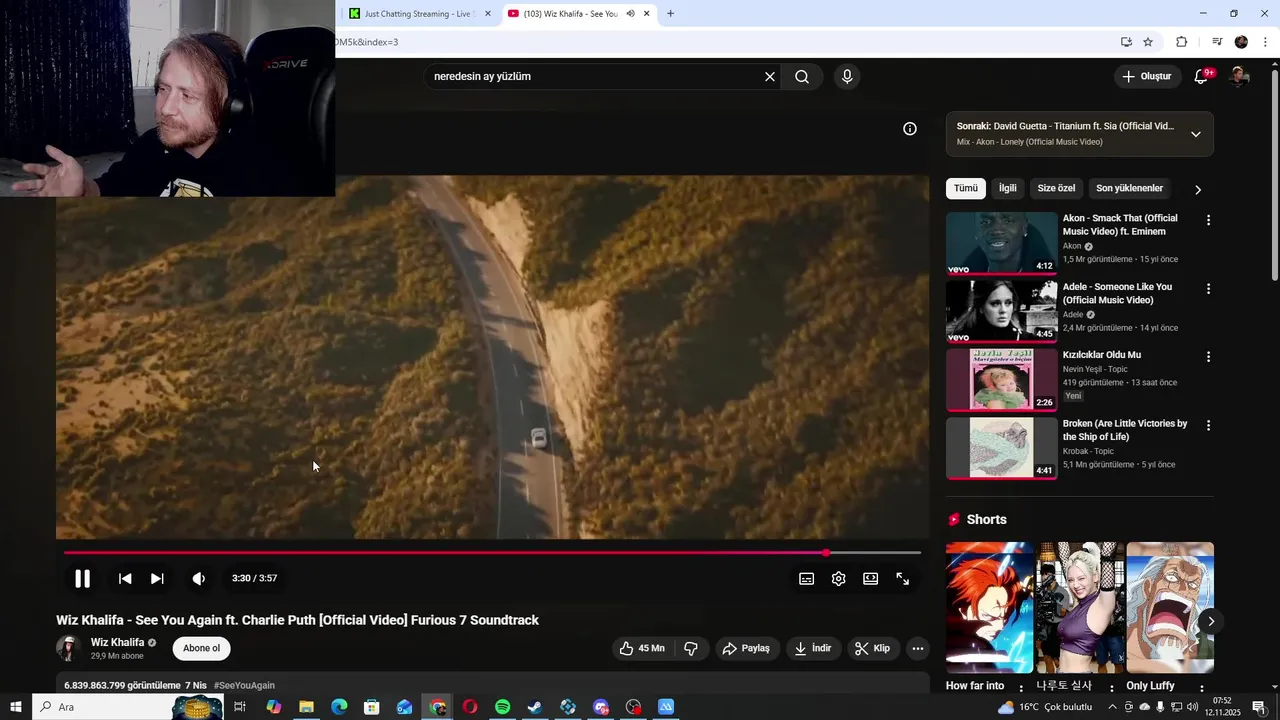This screenshot has width=1280, height=720.
Task: Go to the previous video in playlist
Action: (x=125, y=578)
